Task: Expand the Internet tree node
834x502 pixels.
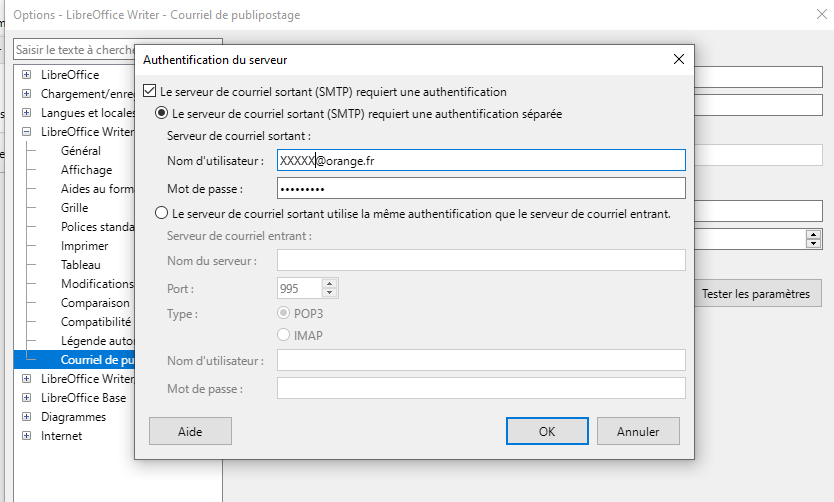Action: (x=27, y=436)
